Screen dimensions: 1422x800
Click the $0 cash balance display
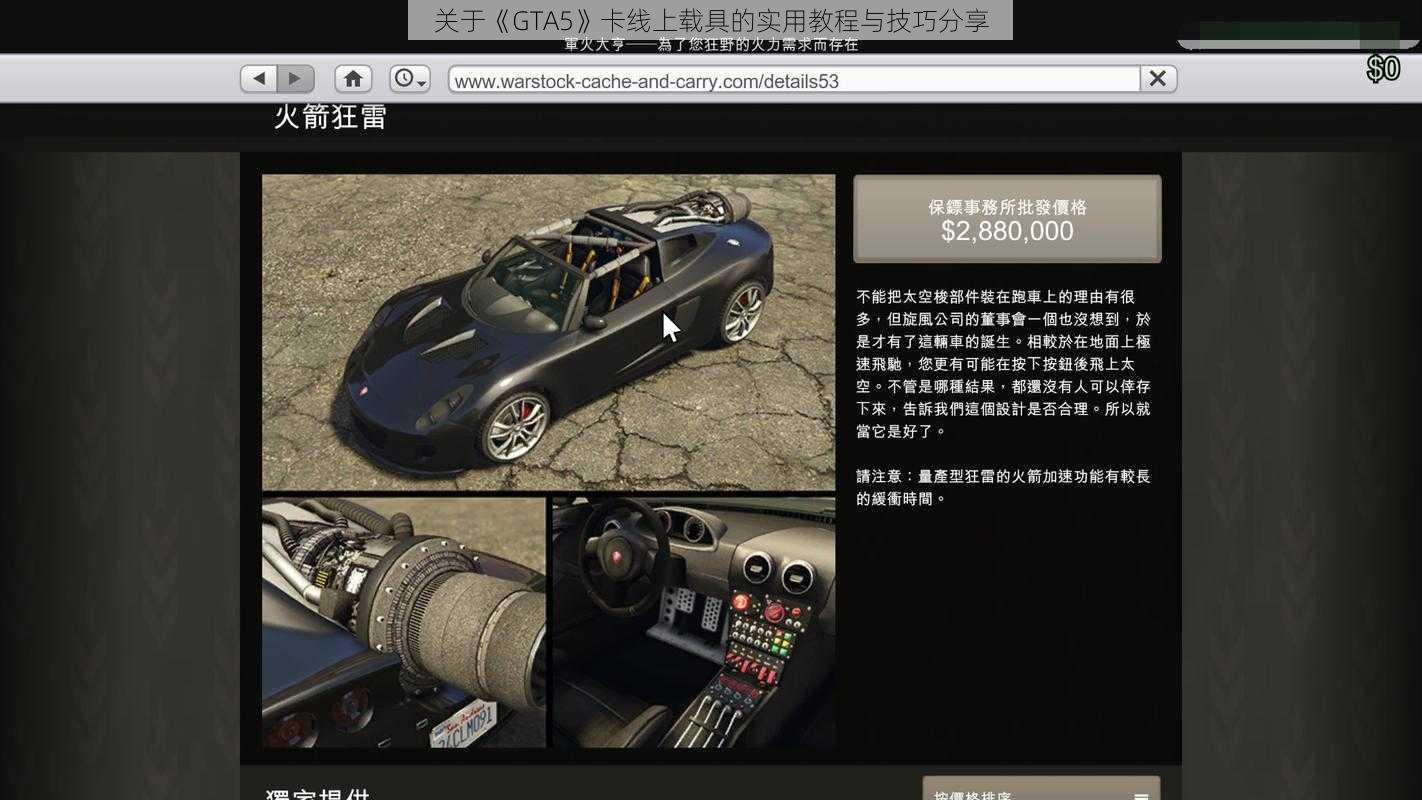[x=1383, y=69]
